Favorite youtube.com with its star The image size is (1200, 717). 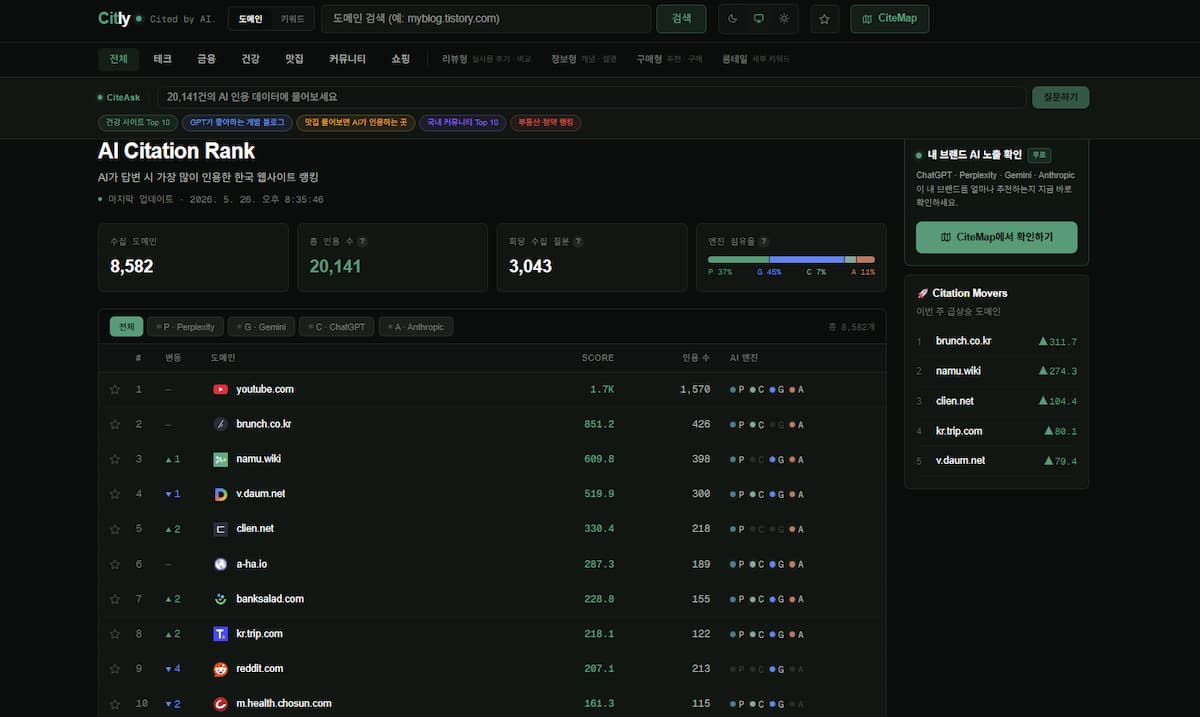tap(115, 389)
